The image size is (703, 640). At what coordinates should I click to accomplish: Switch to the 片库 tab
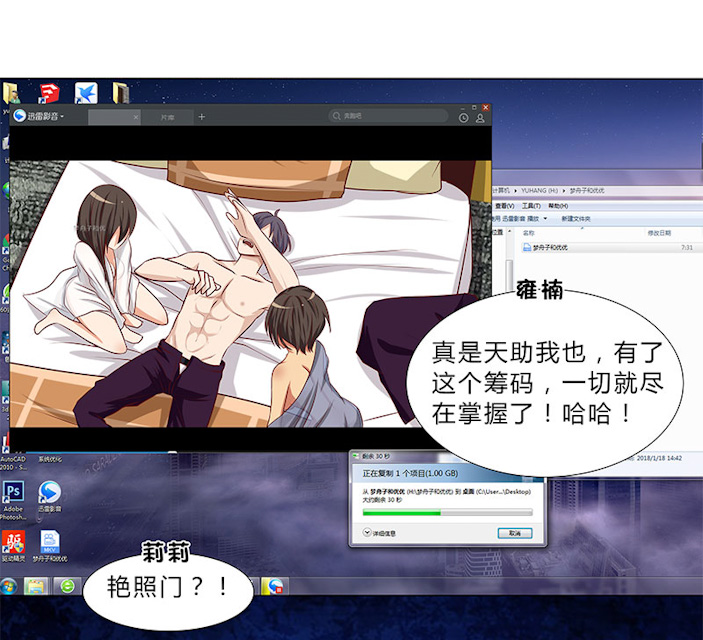[168, 117]
